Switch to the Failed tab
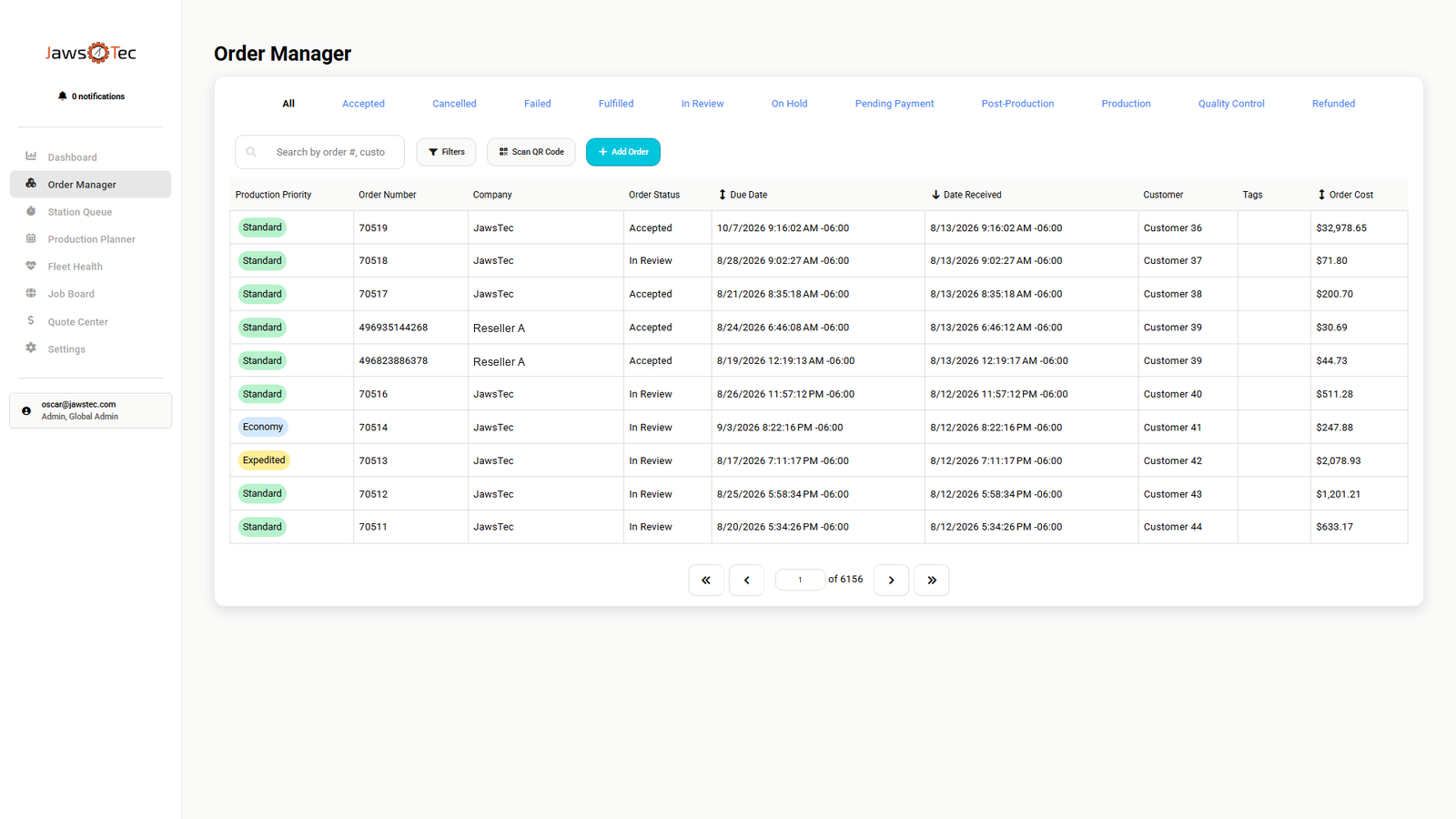Image resolution: width=1456 pixels, height=819 pixels. (x=538, y=104)
